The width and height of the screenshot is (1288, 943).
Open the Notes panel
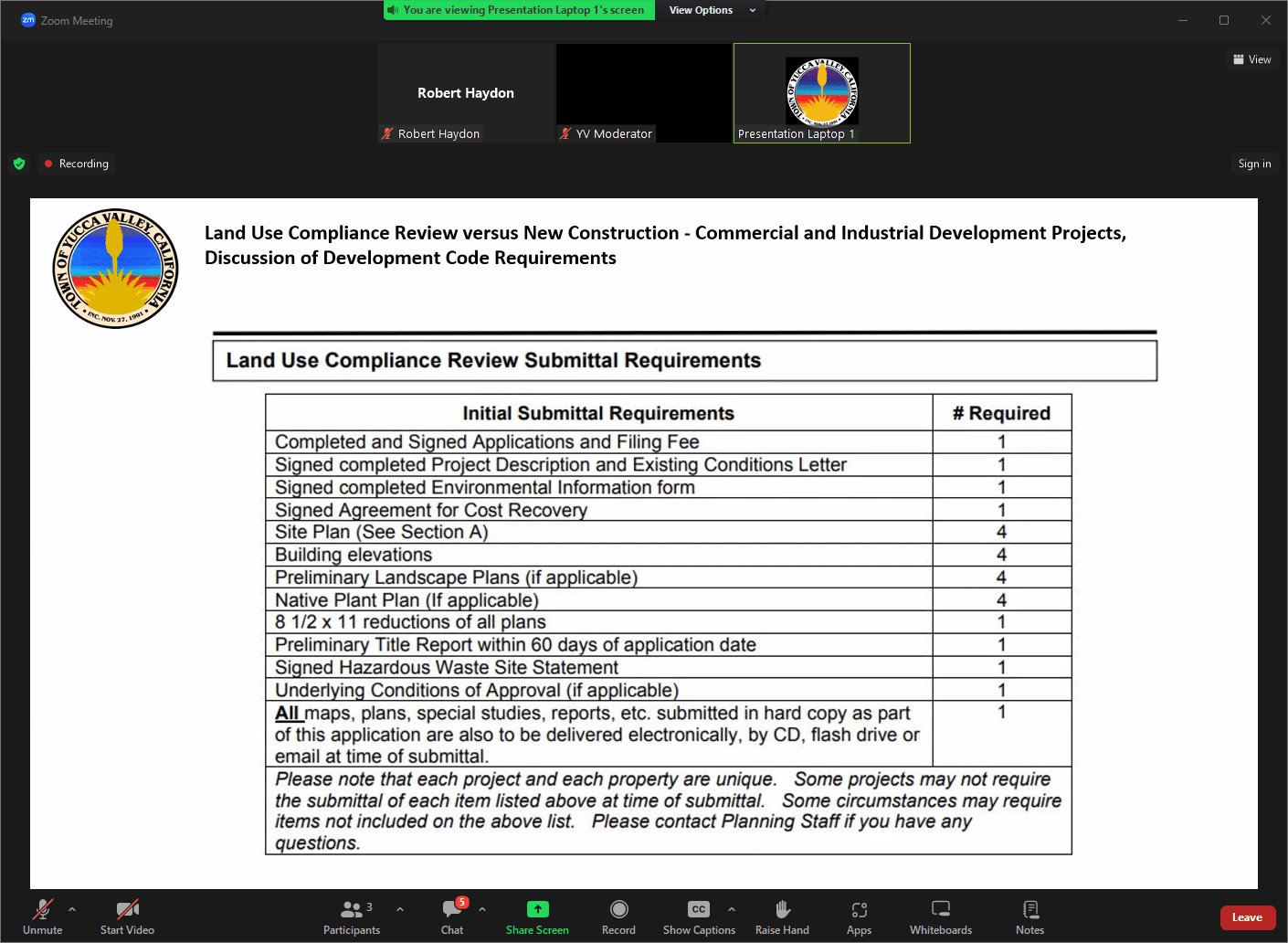(1029, 917)
